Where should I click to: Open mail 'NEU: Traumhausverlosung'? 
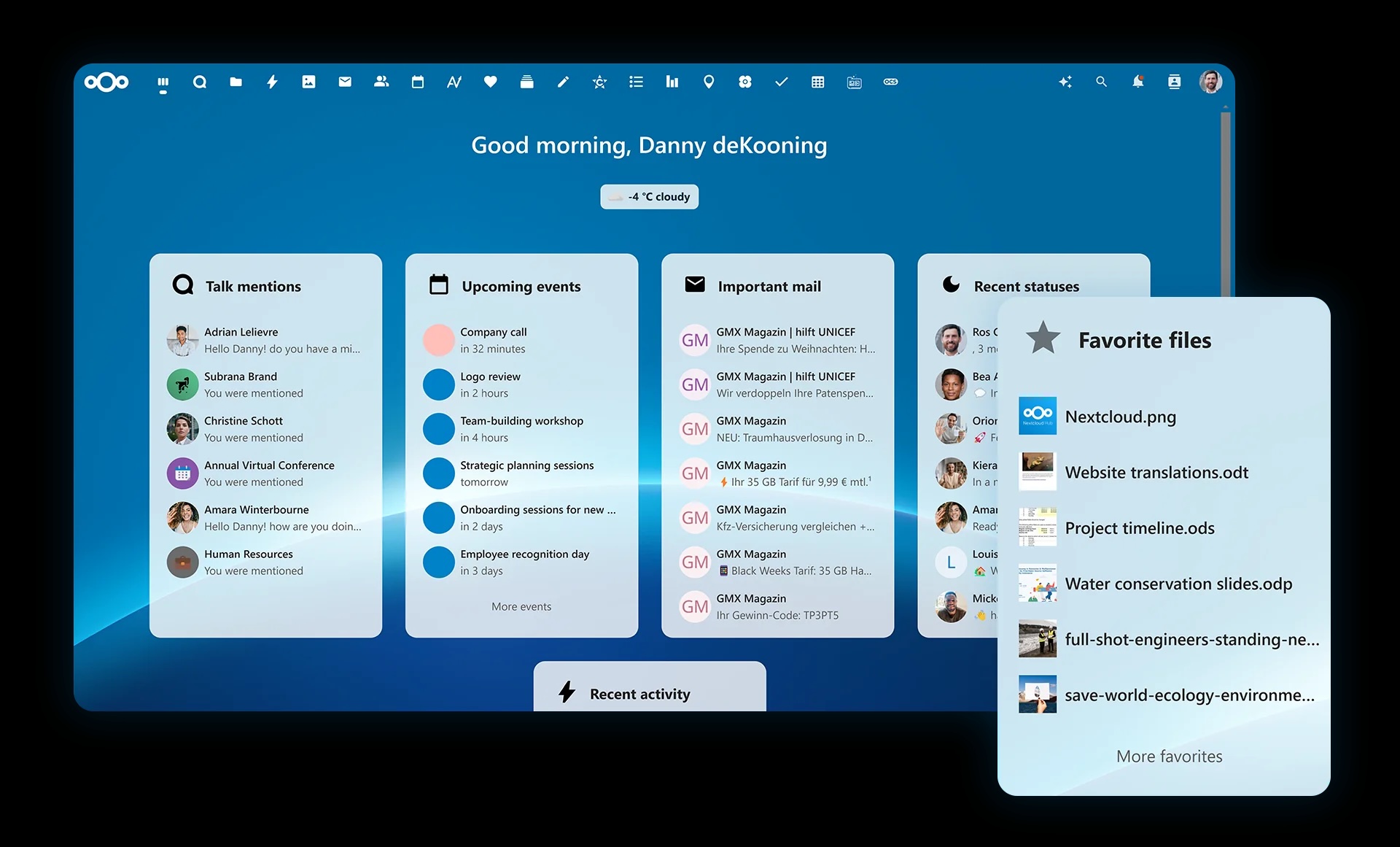[x=777, y=430]
